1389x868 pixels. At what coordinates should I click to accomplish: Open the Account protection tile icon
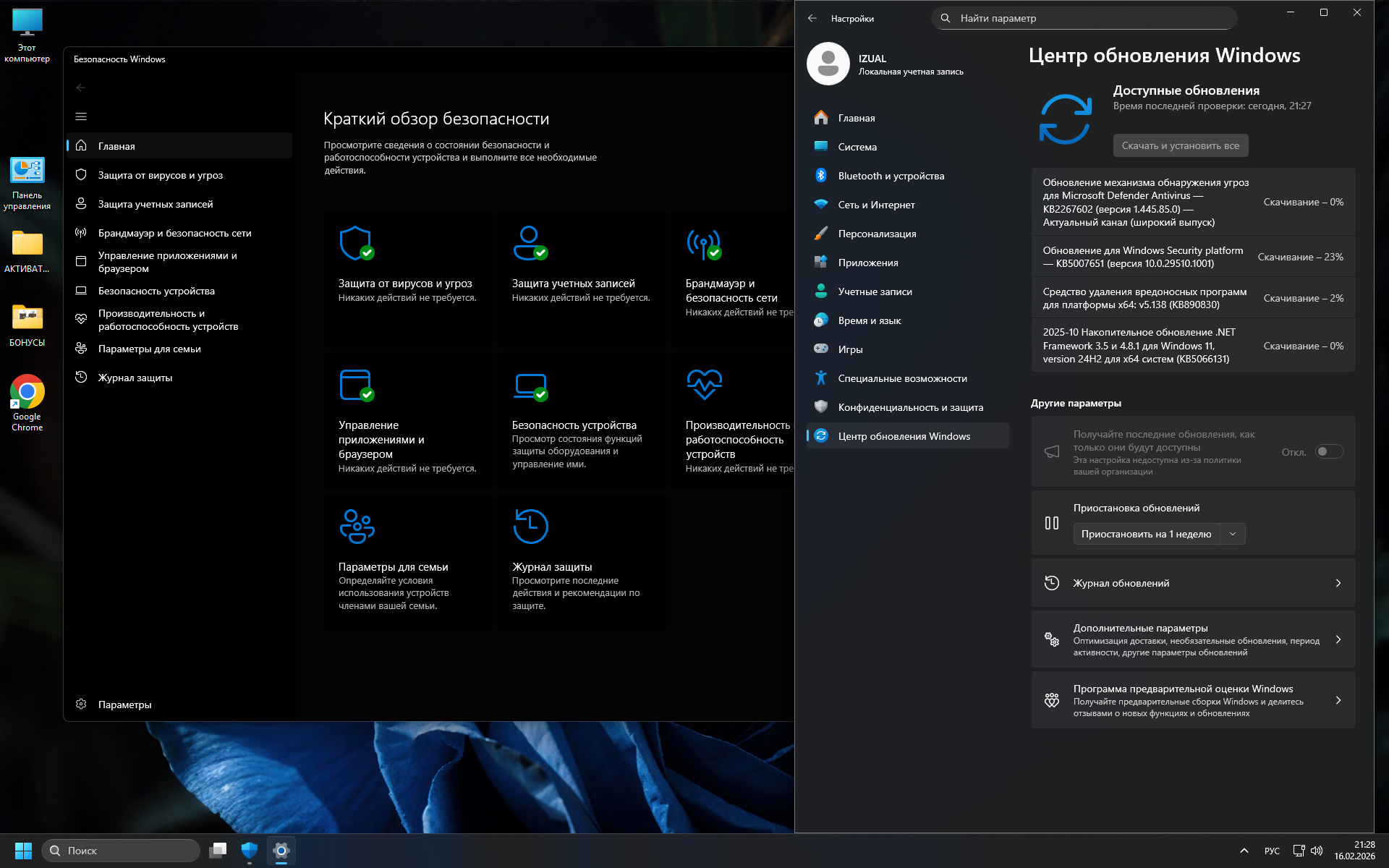pyautogui.click(x=530, y=243)
